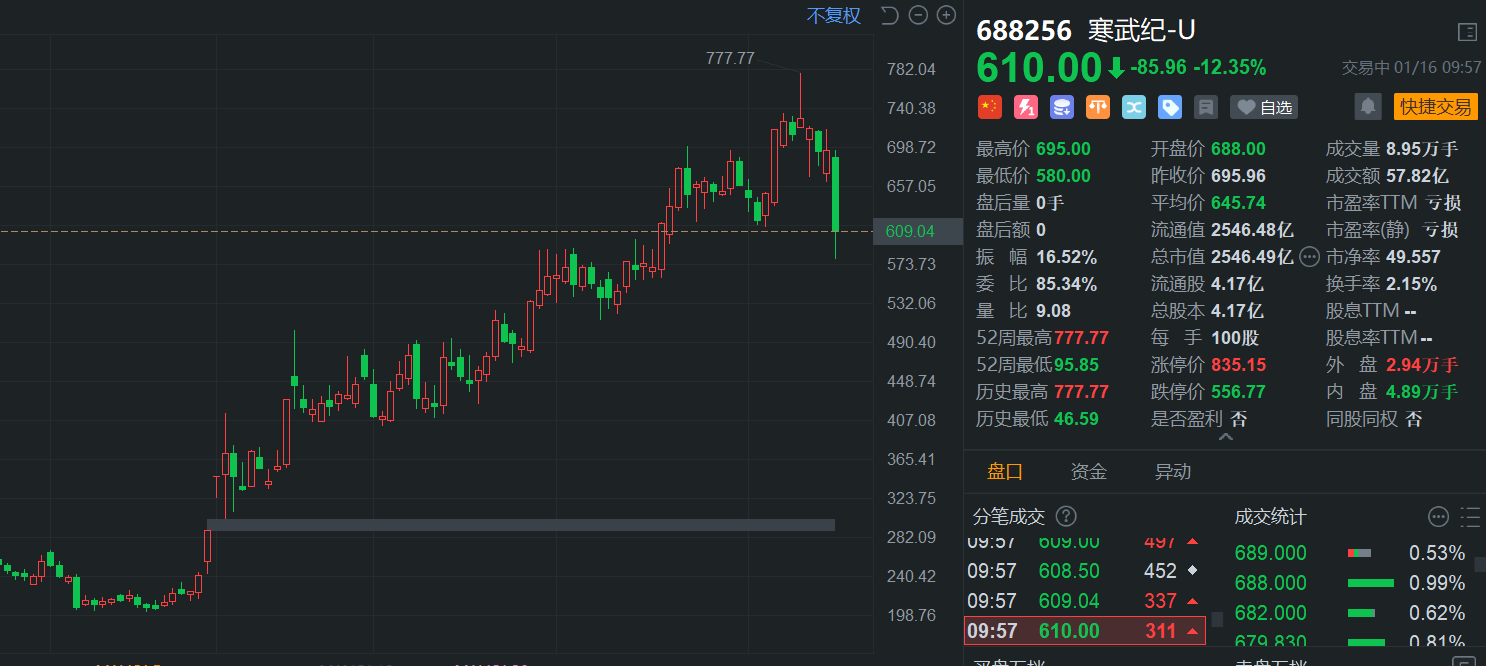Switch to the 资金 tab

(1088, 472)
